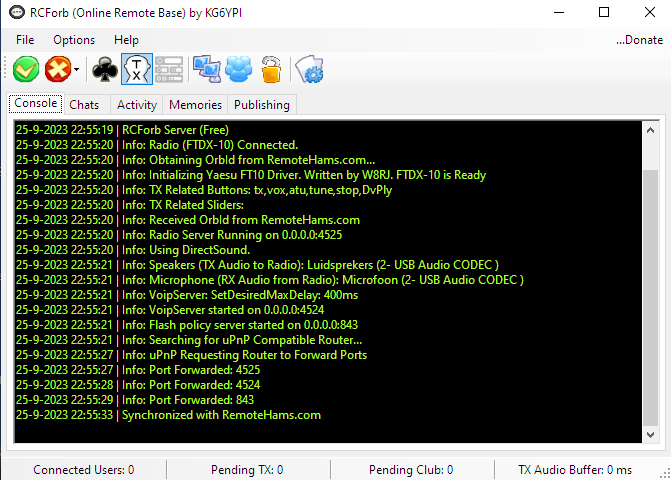Click the console log scrollbar down arrow
Viewport: 671px width, 480px height.
pos(650,435)
